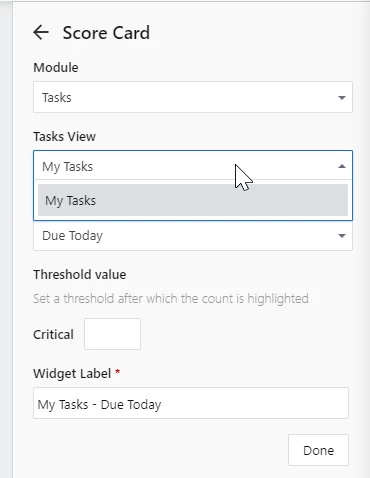Click inside Widget Label text field

pos(191,403)
